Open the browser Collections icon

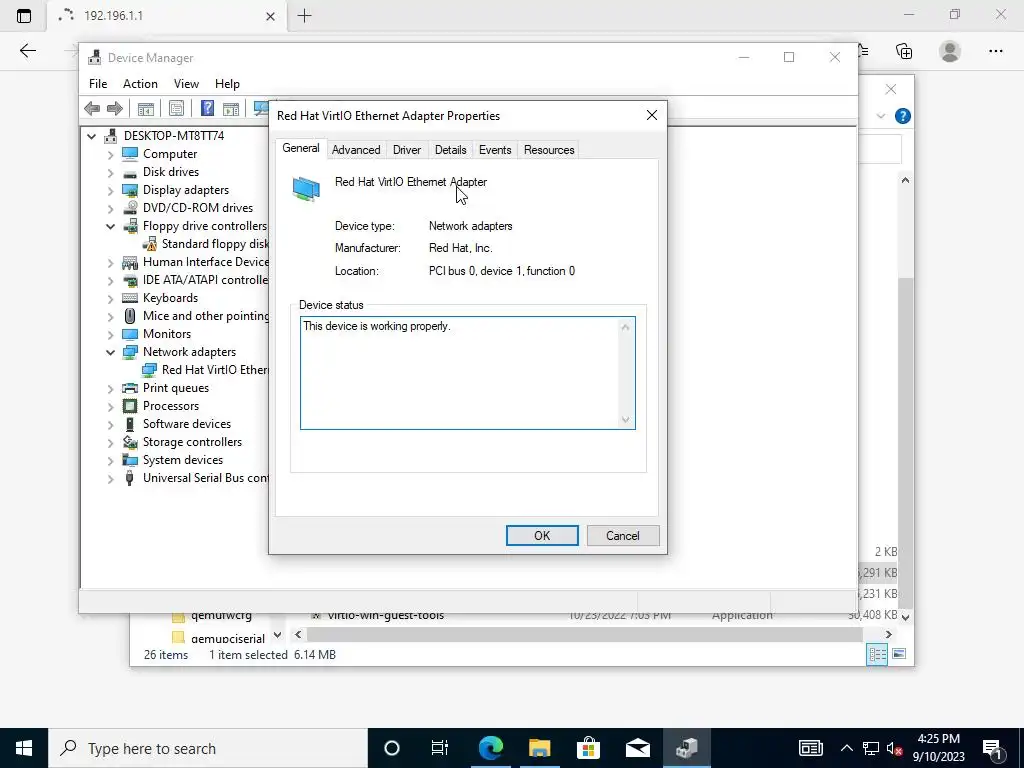click(x=904, y=52)
